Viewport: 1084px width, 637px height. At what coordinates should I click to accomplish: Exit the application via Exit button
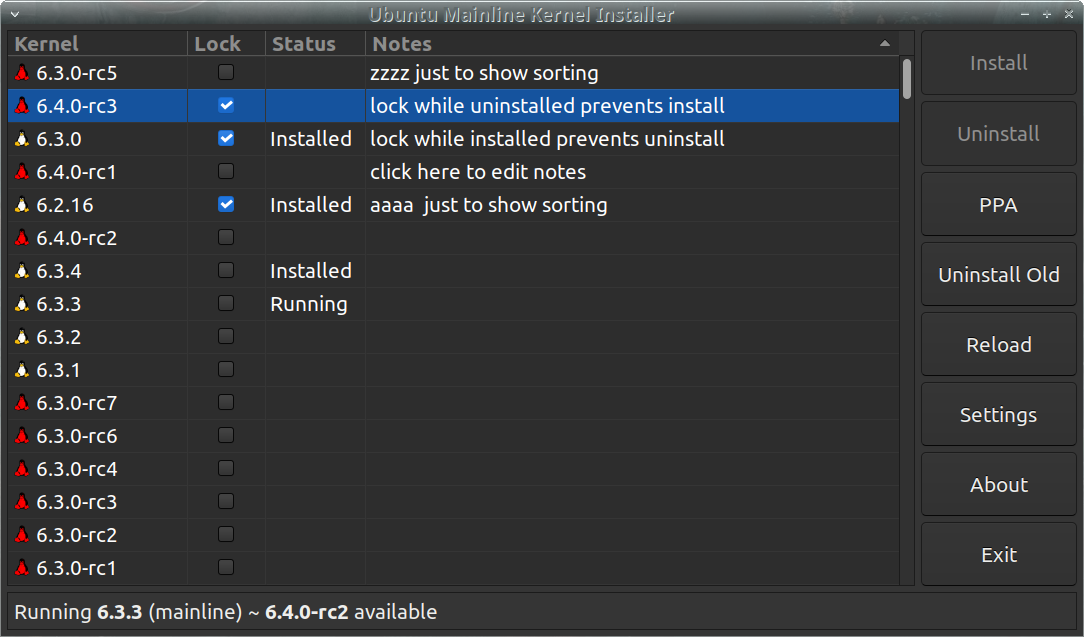(998, 555)
